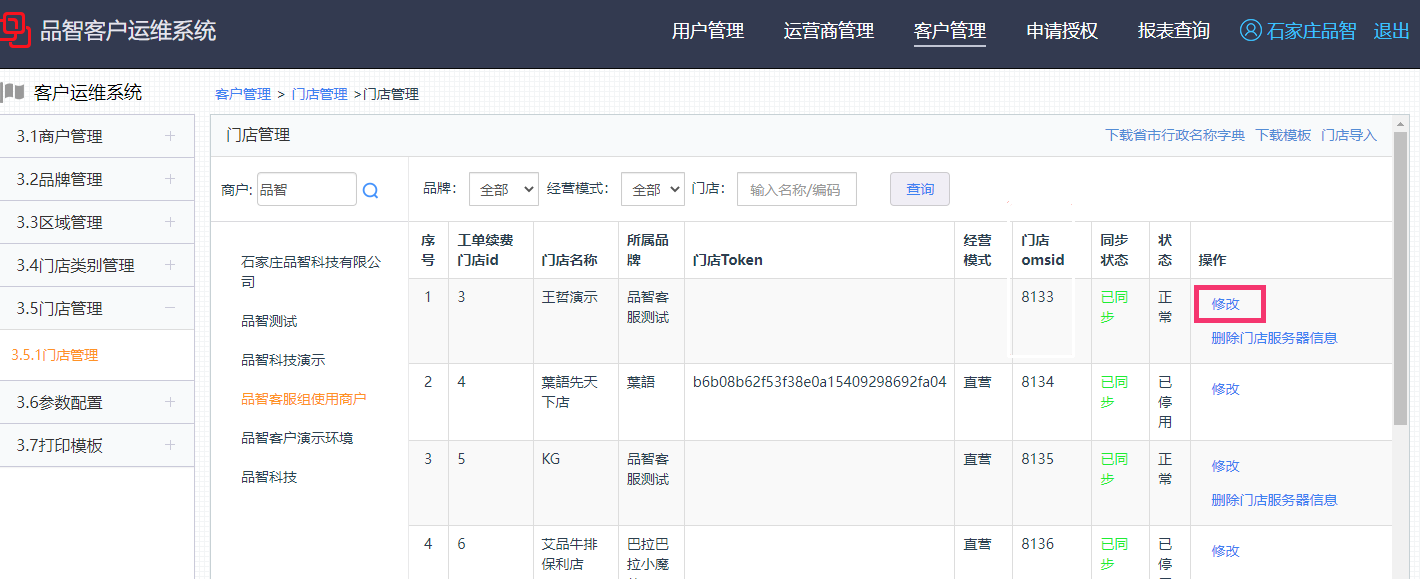The height and width of the screenshot is (579, 1420).
Task: Expand 3.3区域管理 with its plus icon
Action: click(170, 222)
